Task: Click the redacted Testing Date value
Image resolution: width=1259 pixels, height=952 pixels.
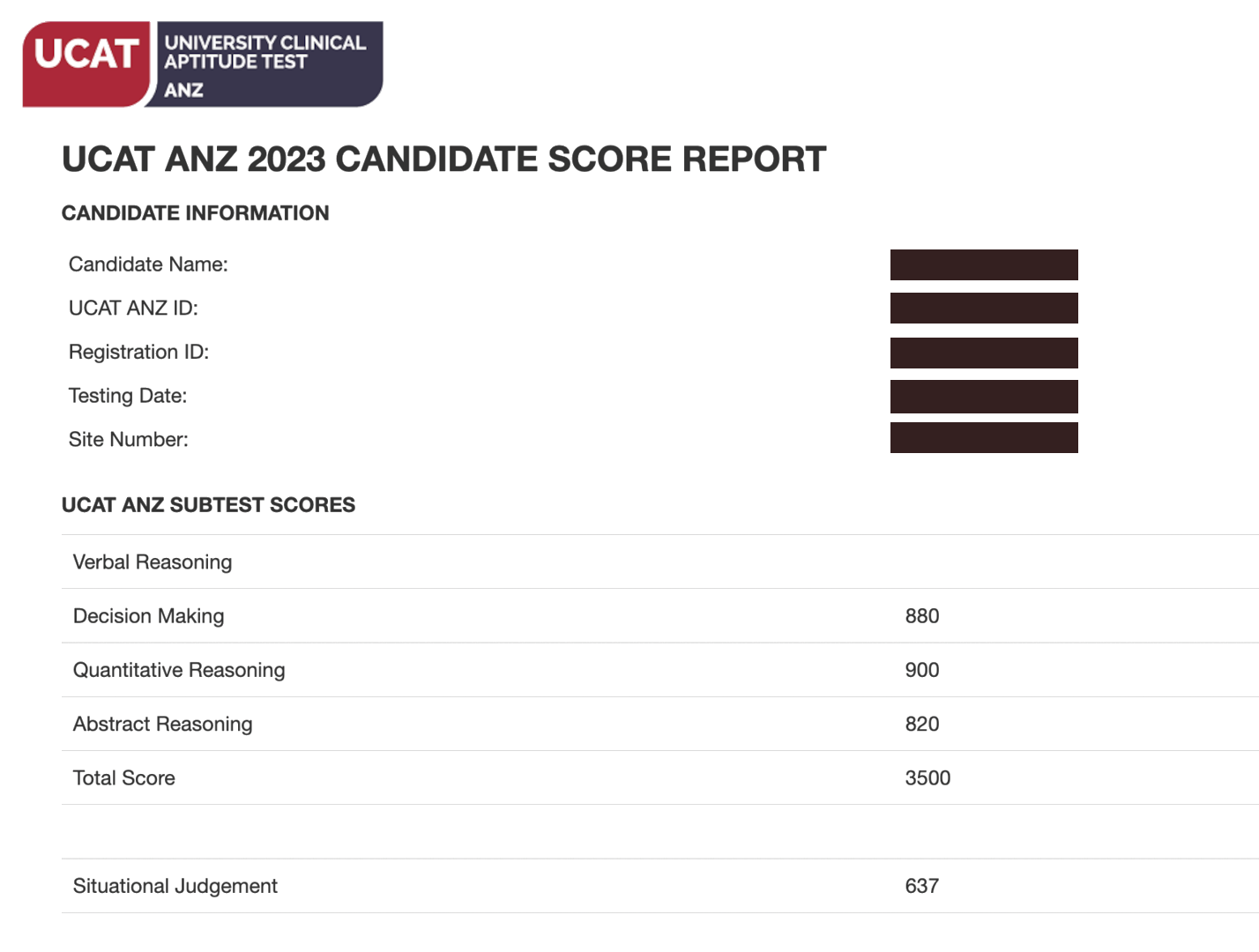Action: 984,397
